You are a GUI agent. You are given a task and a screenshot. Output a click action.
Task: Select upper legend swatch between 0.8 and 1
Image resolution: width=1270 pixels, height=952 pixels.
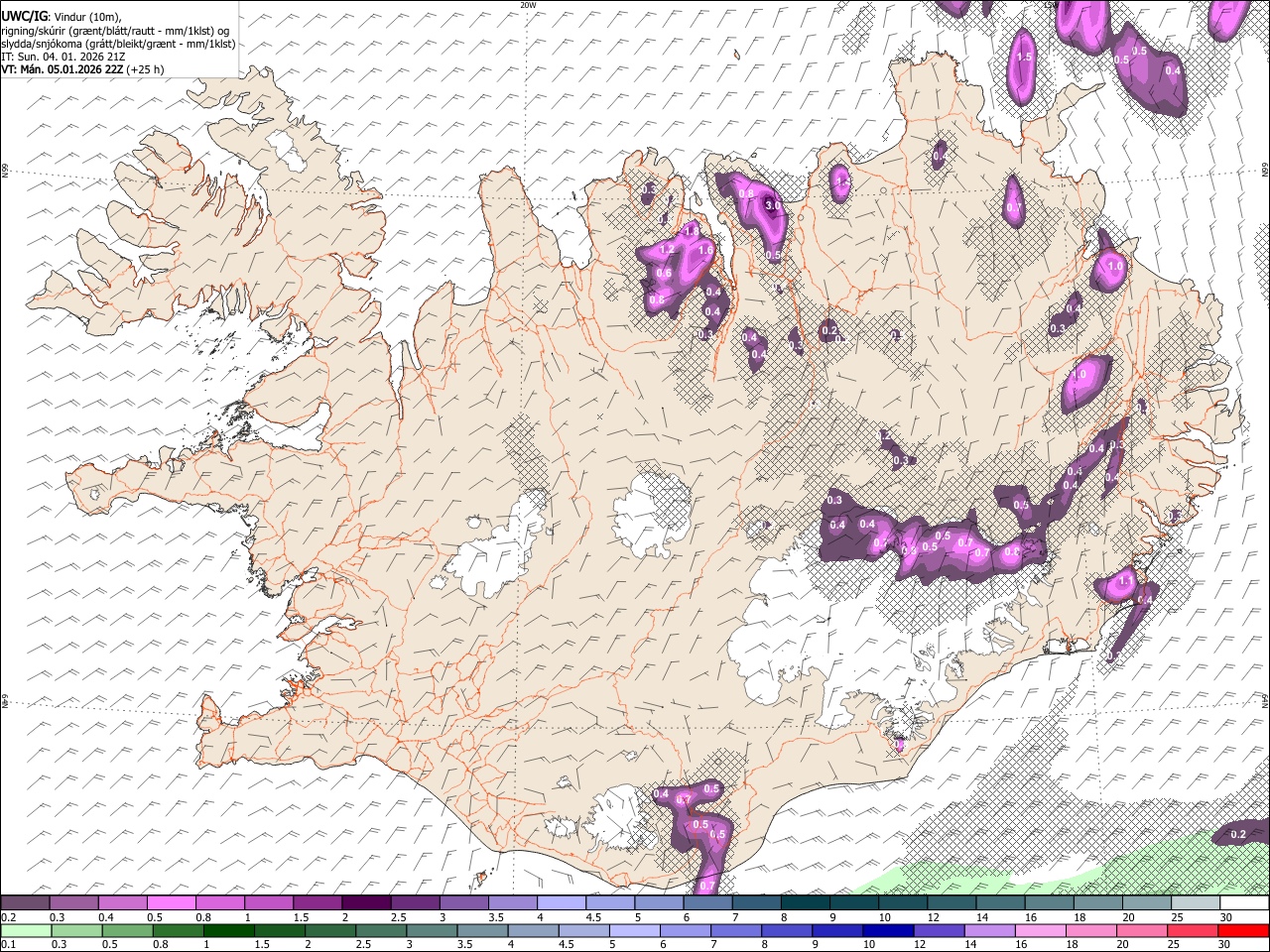click(x=220, y=903)
